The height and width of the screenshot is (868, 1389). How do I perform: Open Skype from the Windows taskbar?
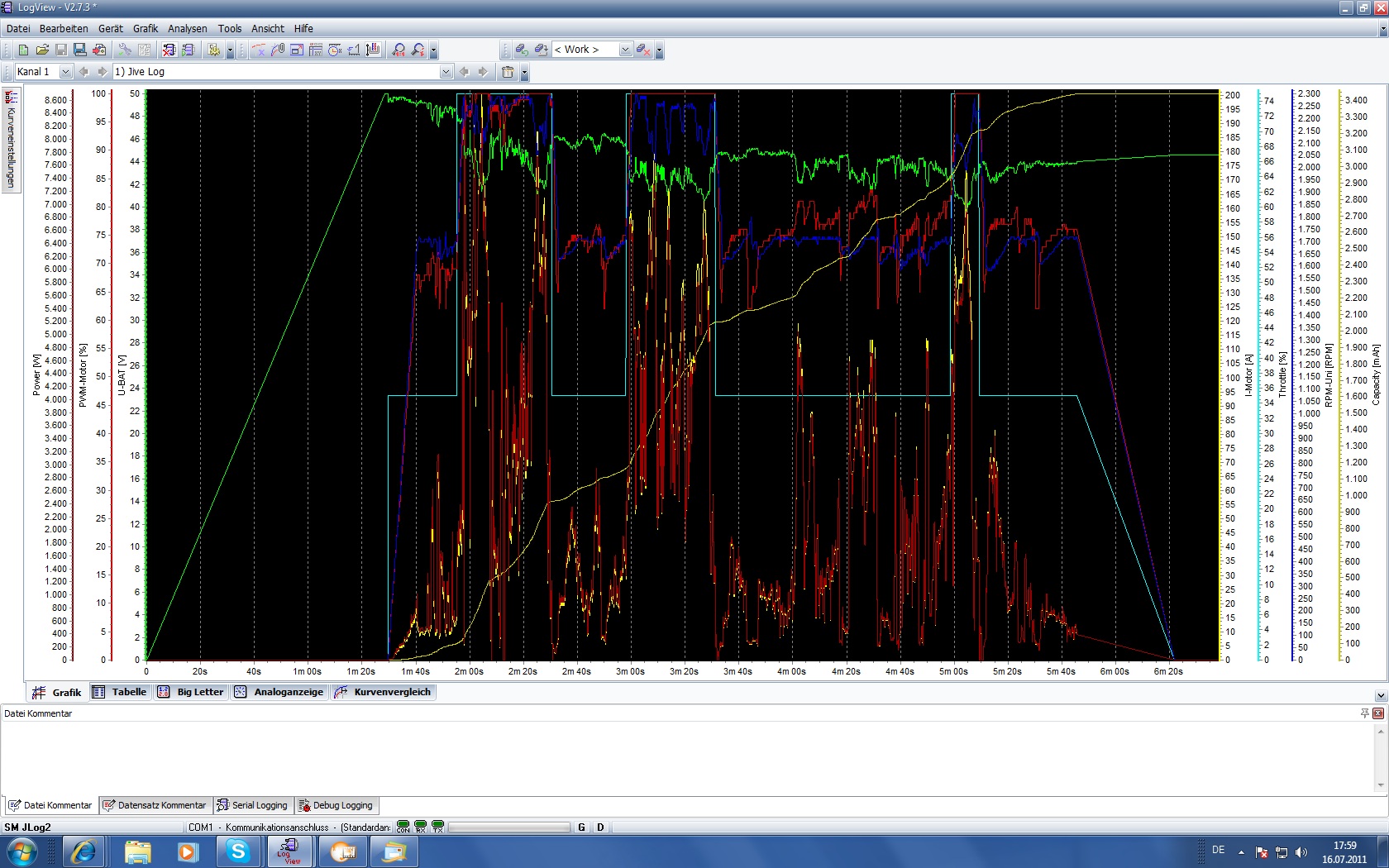238,851
